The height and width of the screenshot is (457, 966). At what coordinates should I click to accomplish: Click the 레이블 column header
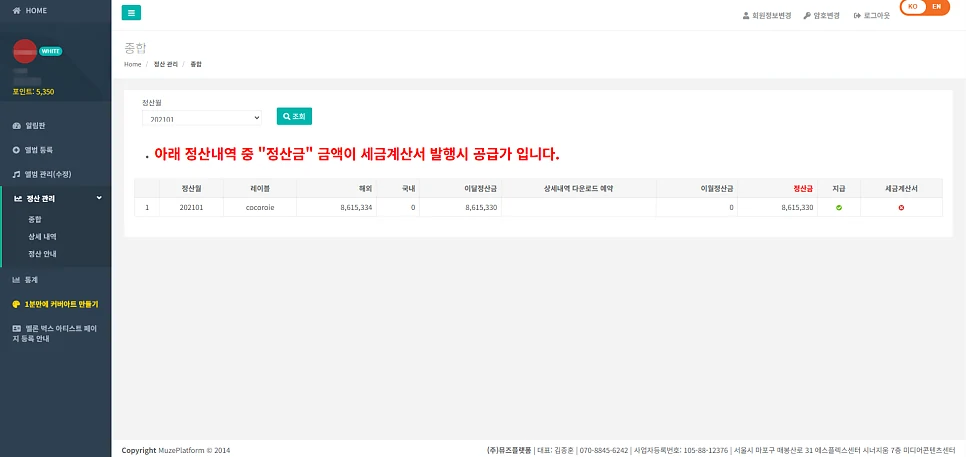[x=259, y=188]
